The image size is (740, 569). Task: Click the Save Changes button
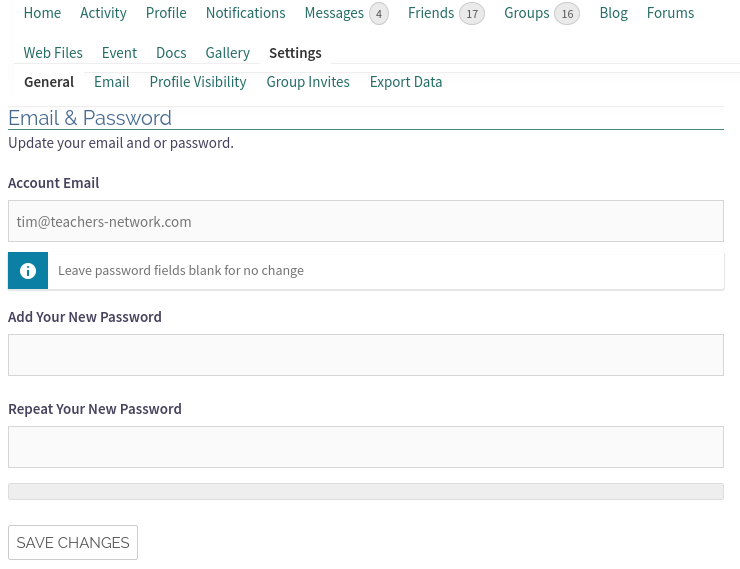tap(73, 543)
